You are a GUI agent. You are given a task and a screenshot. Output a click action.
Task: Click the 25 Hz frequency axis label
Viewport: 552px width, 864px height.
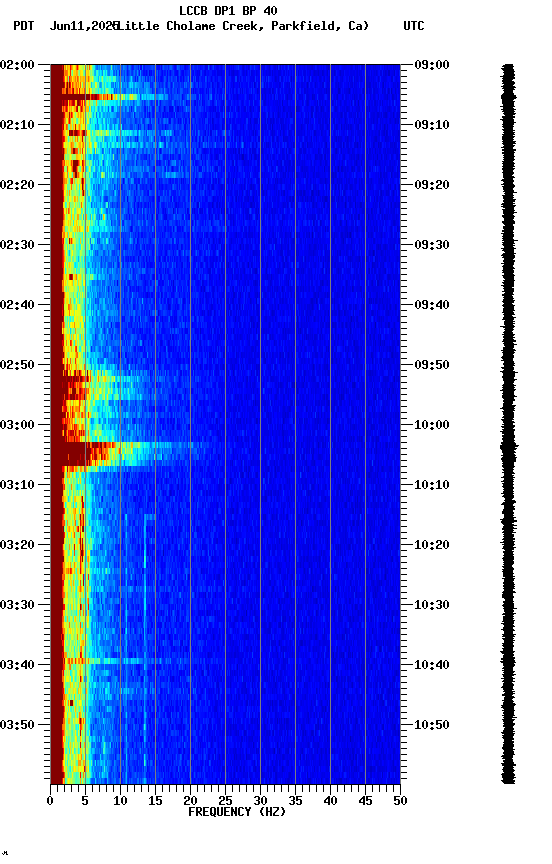pos(225,801)
